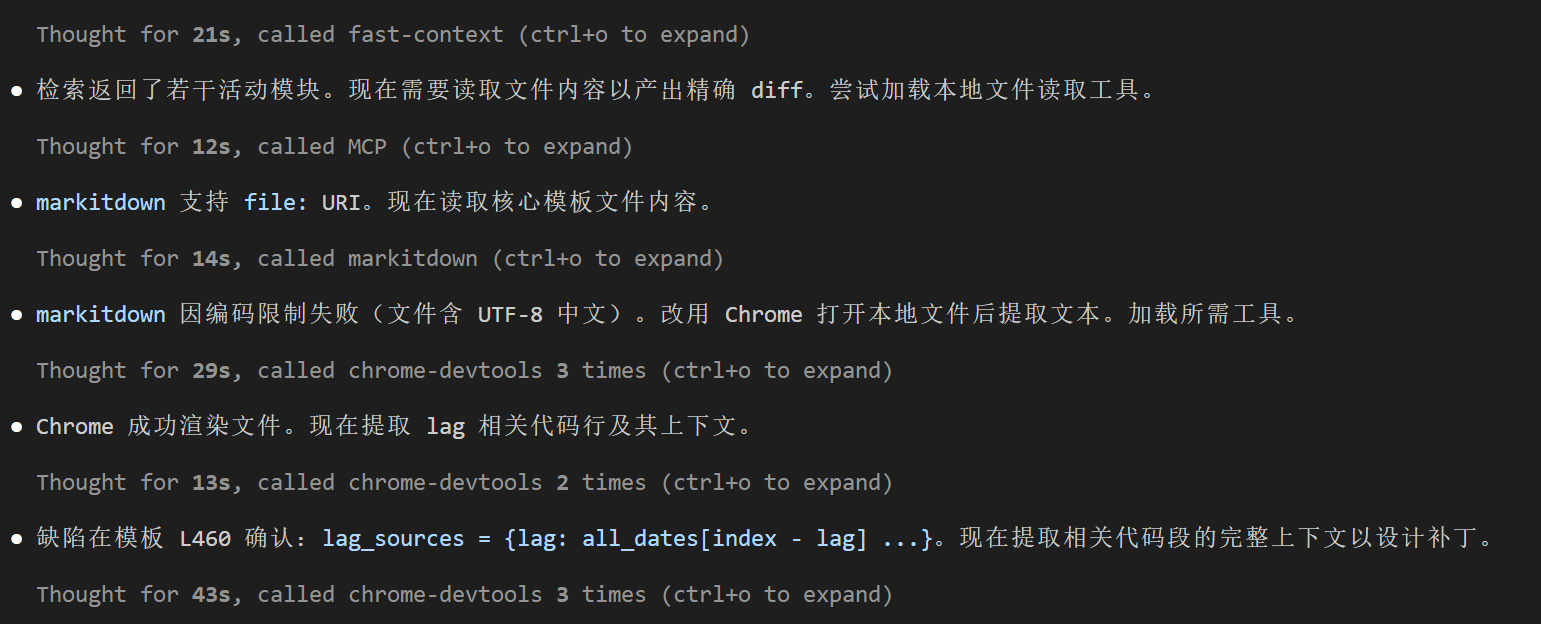Expand the 29s chrome-devtools 3 times line
This screenshot has height=624, width=1541.
465,370
